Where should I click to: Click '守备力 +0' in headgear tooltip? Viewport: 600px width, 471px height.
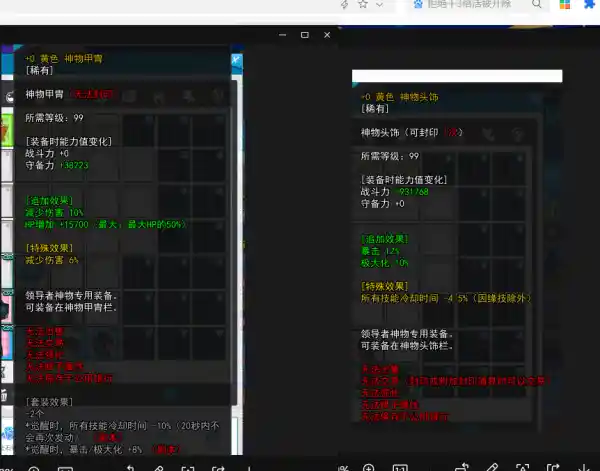[382, 204]
